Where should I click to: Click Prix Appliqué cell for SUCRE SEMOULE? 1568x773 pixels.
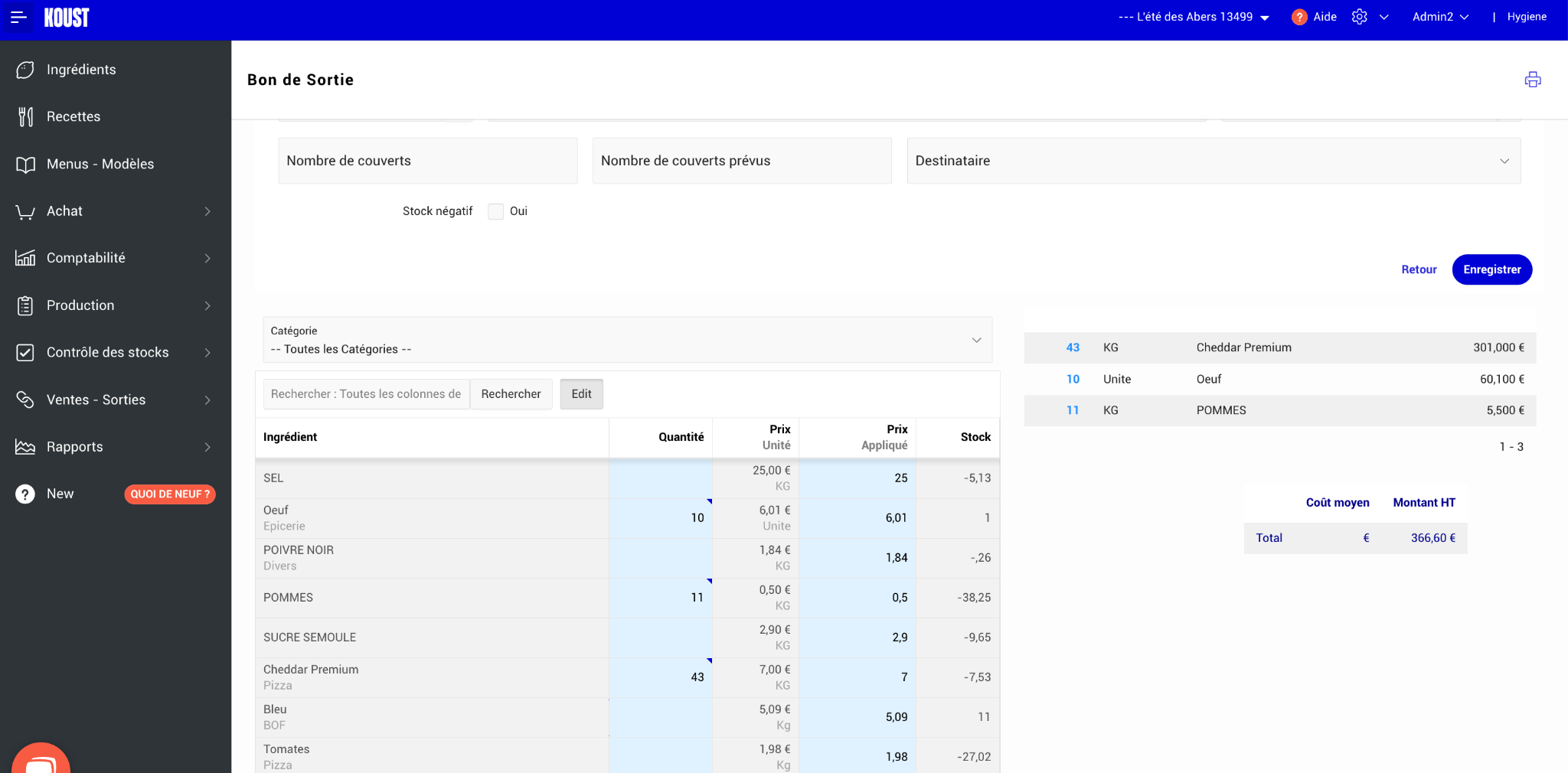pyautogui.click(x=857, y=638)
